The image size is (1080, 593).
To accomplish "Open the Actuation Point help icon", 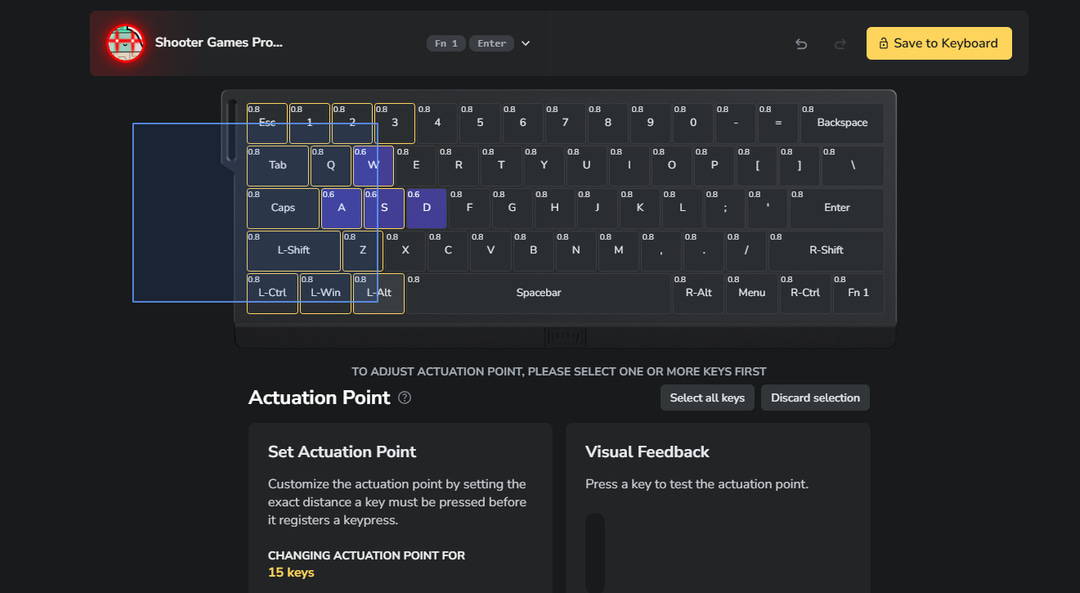I will [x=405, y=398].
